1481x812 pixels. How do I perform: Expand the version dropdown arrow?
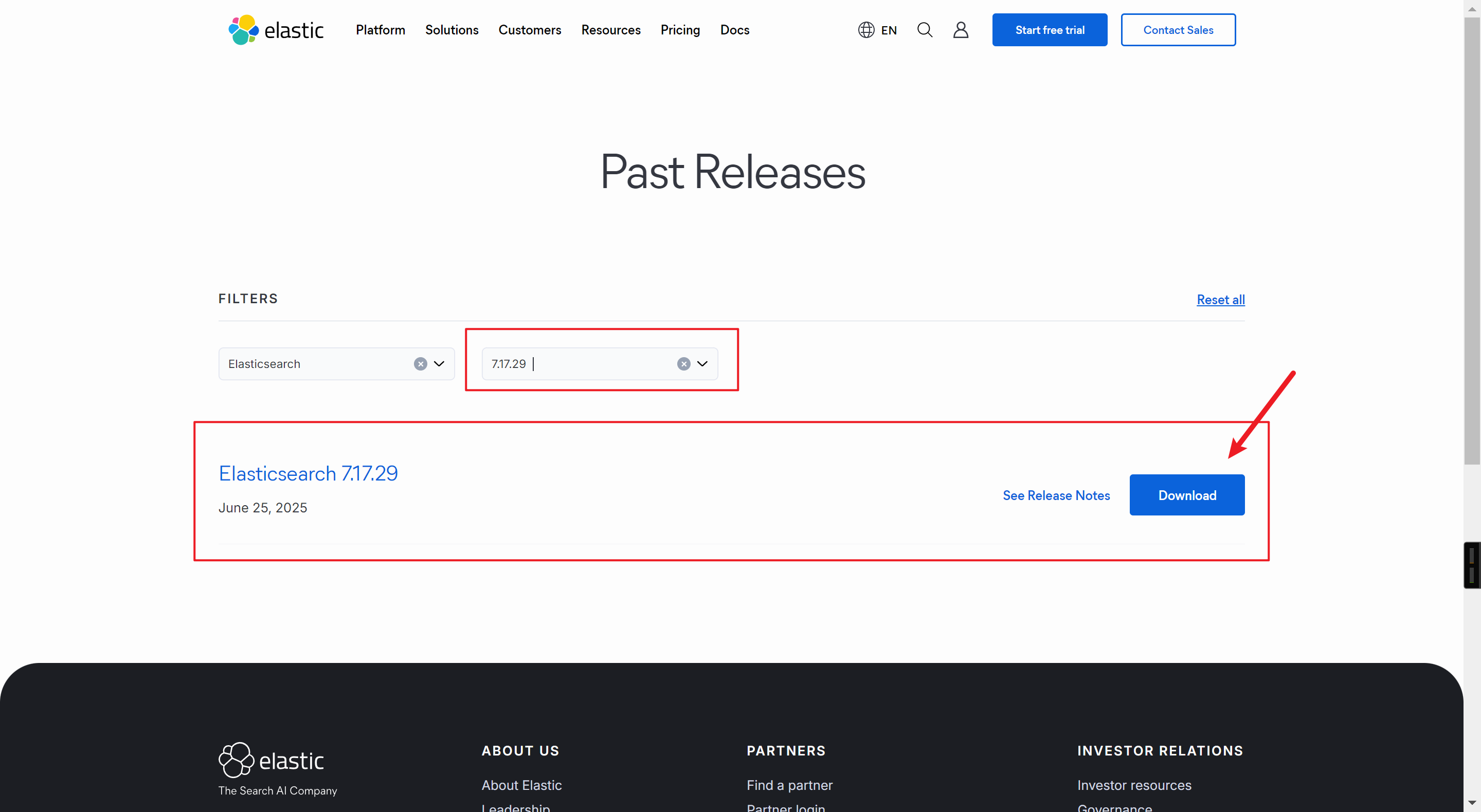pyautogui.click(x=702, y=364)
